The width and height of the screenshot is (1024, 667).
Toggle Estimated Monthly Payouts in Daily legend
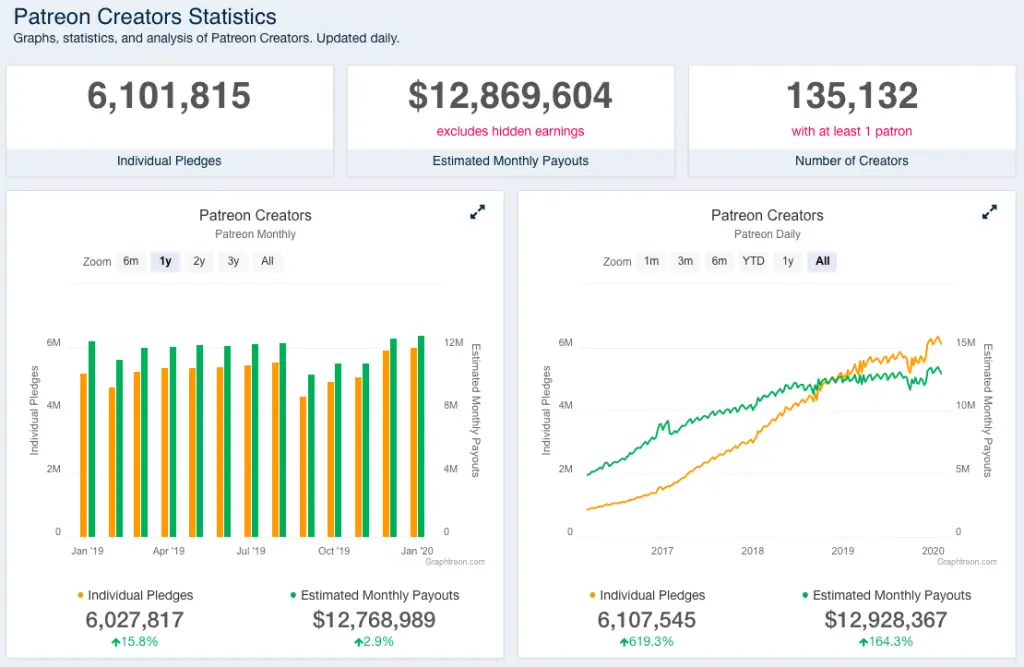886,595
